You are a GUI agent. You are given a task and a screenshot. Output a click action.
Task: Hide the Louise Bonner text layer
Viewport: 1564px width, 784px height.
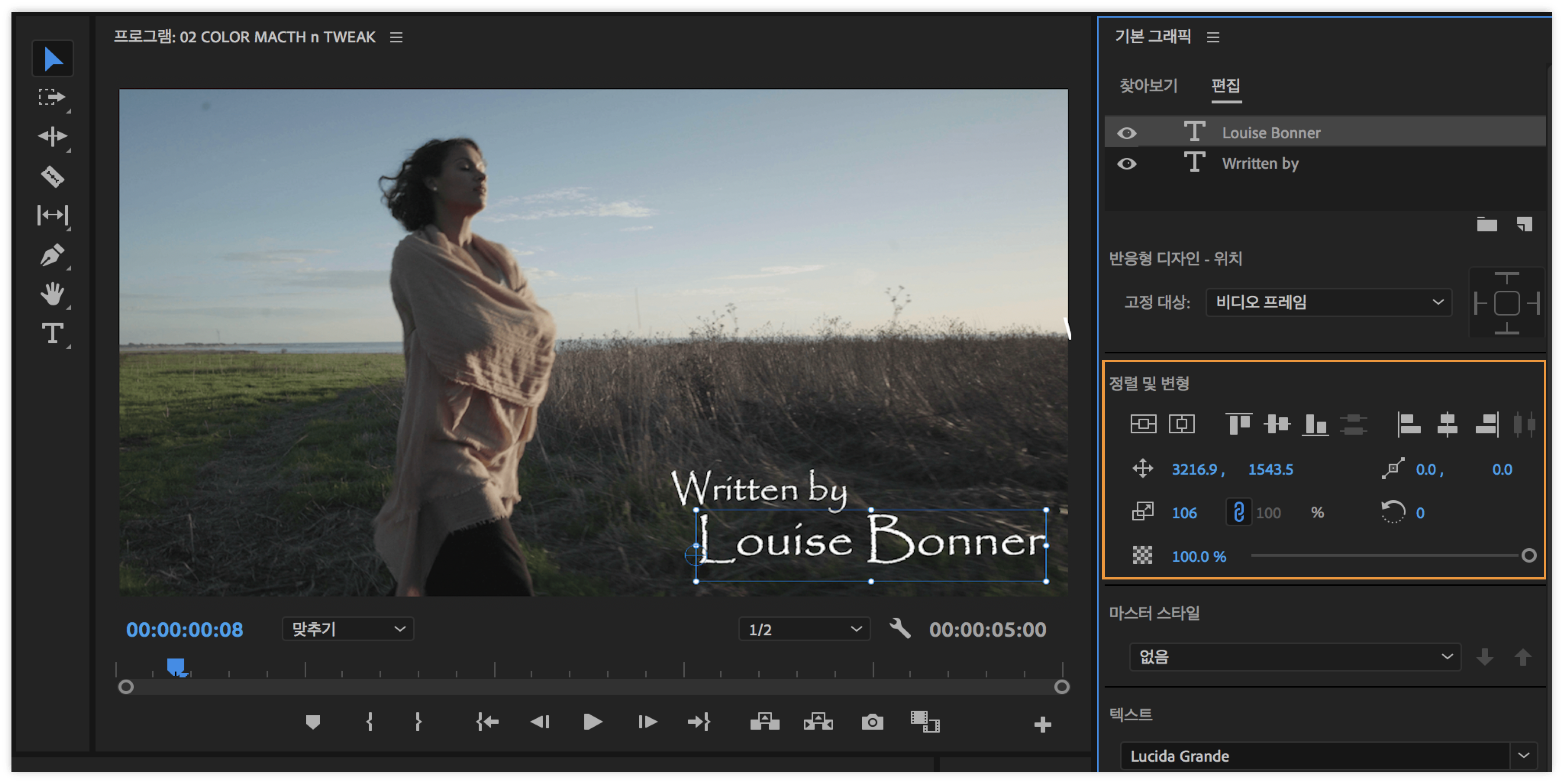(x=1127, y=133)
